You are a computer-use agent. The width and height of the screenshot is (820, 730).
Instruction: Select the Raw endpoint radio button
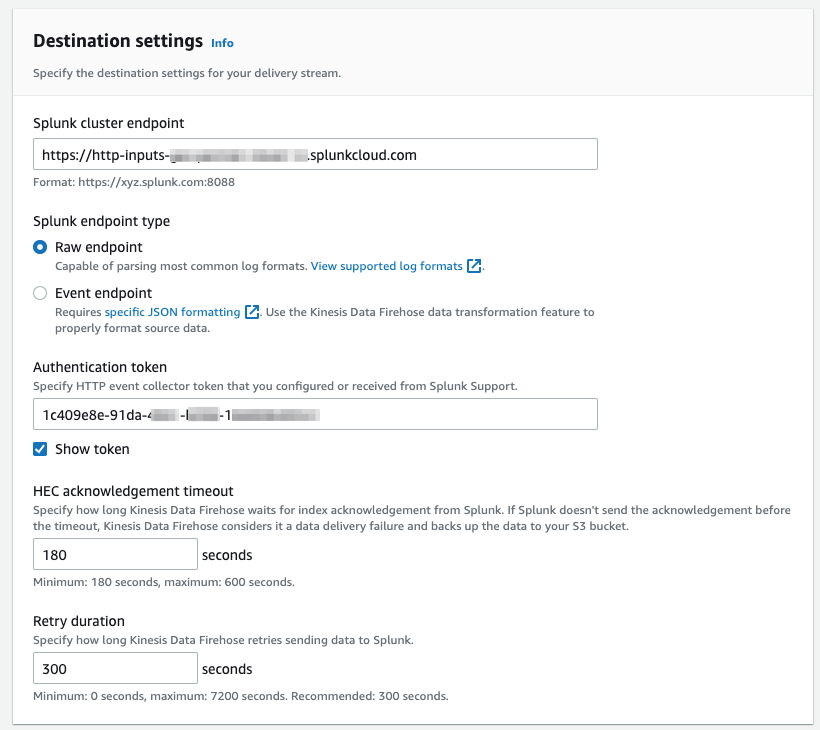[40, 247]
